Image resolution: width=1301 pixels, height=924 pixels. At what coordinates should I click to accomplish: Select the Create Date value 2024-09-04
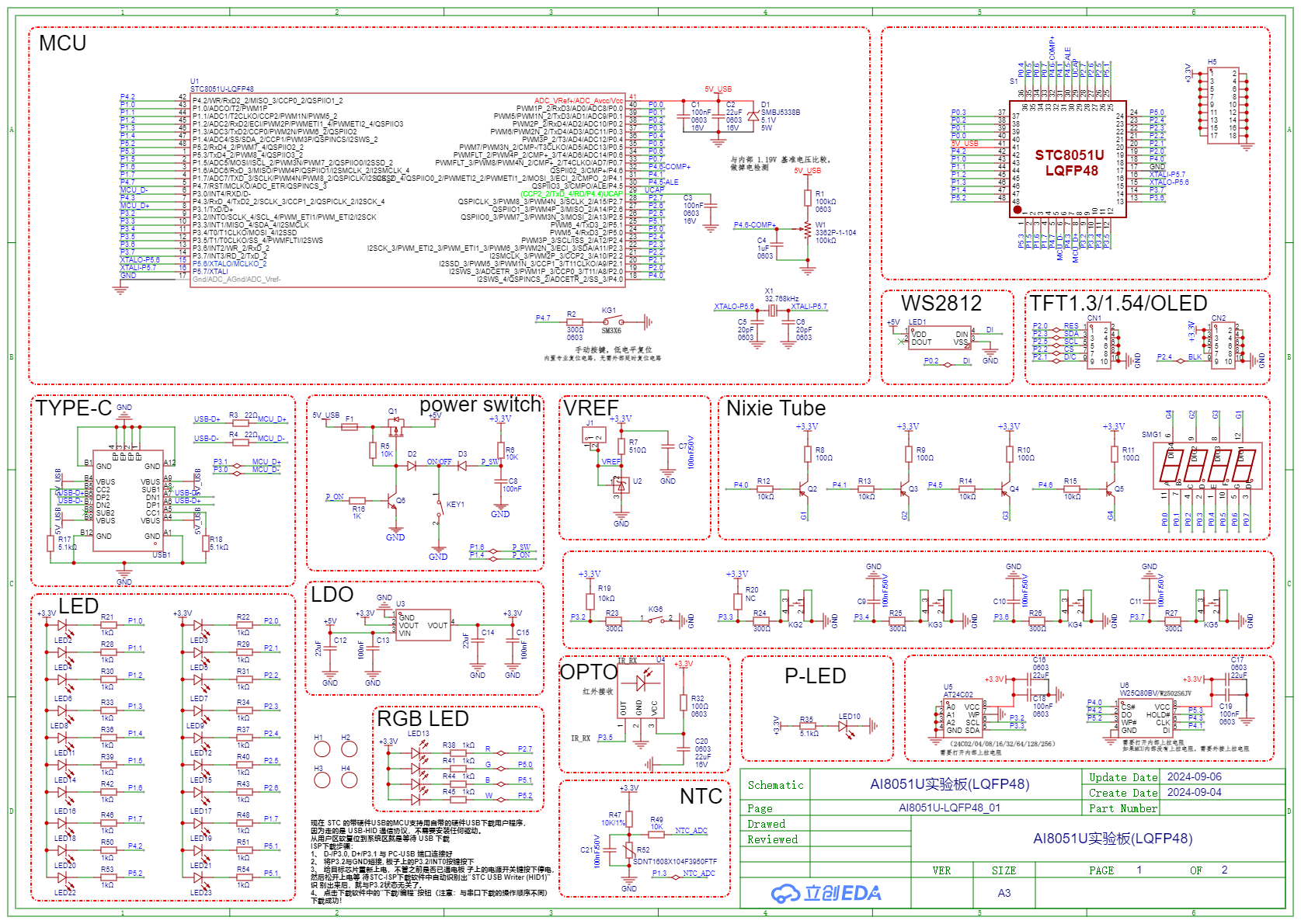coord(1194,792)
